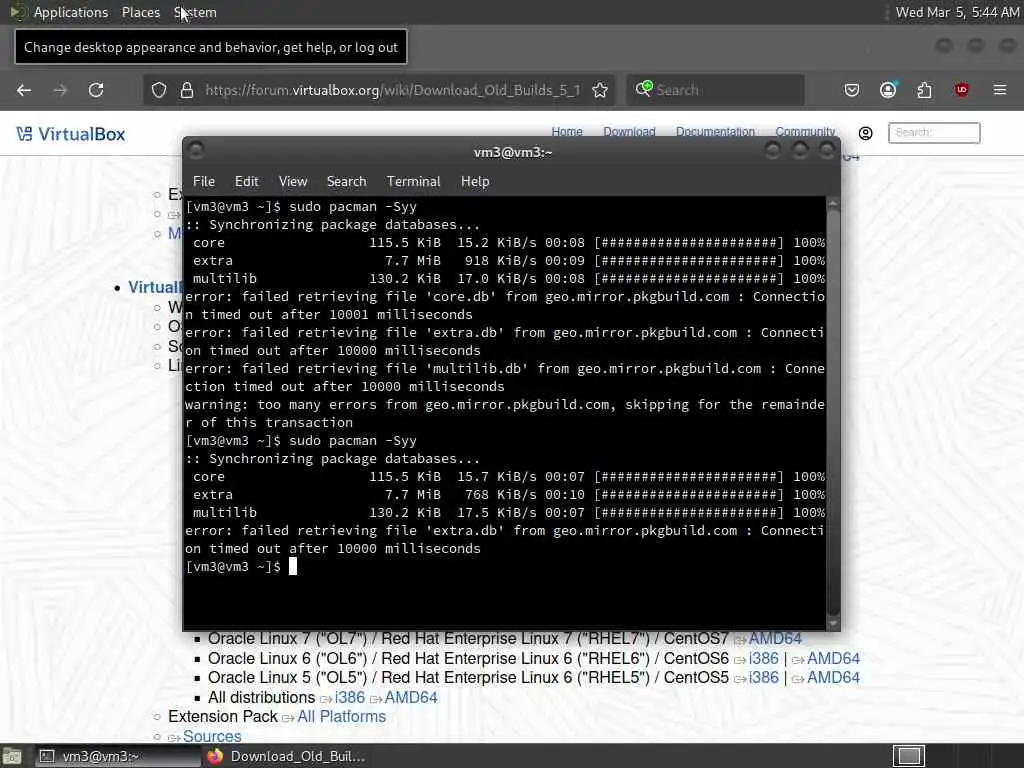
Task: Click the terminal window menu button at title left
Action: (x=196, y=151)
